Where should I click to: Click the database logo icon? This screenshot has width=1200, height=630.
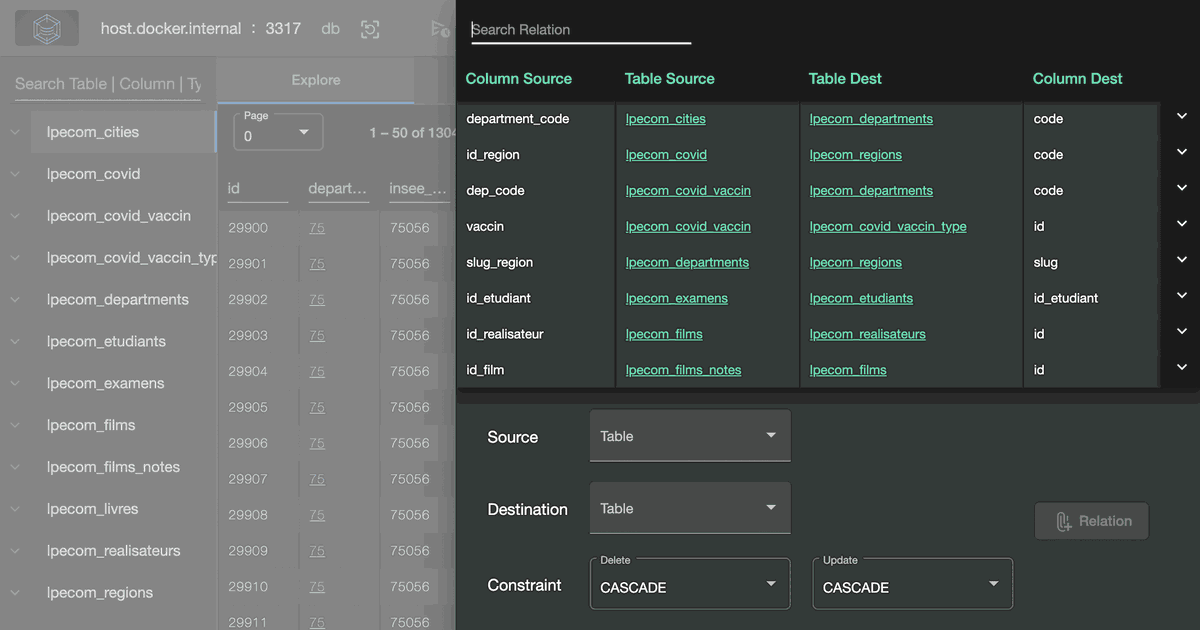47,29
